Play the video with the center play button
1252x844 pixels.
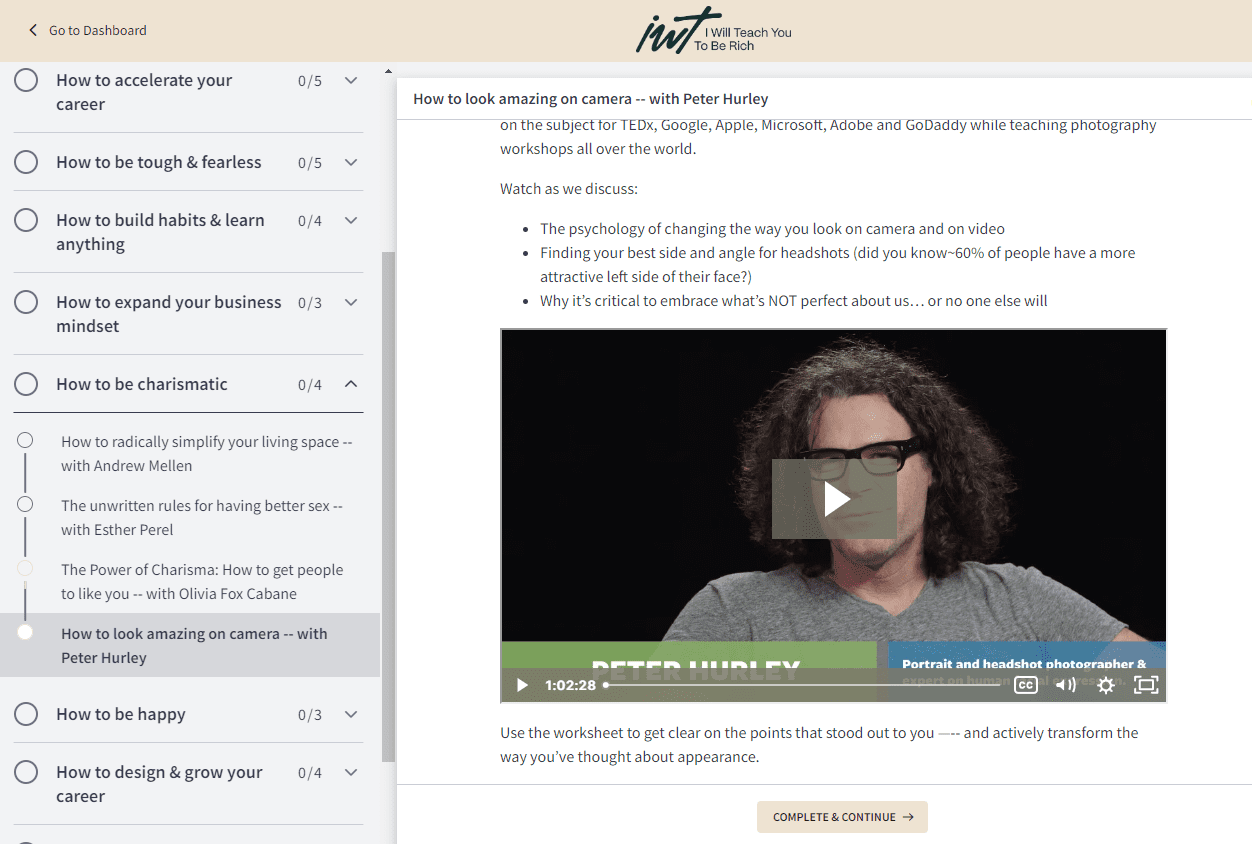[835, 499]
